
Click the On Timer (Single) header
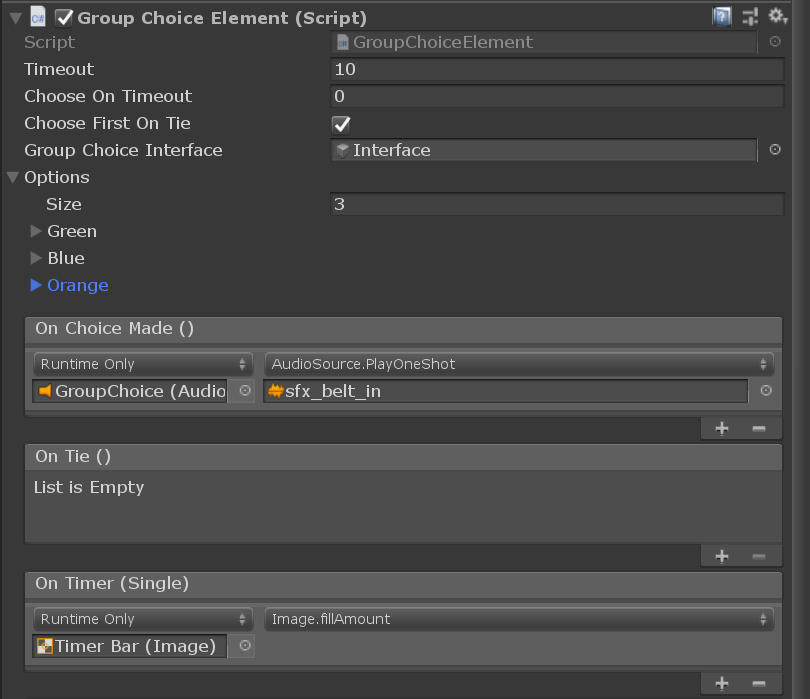point(403,584)
